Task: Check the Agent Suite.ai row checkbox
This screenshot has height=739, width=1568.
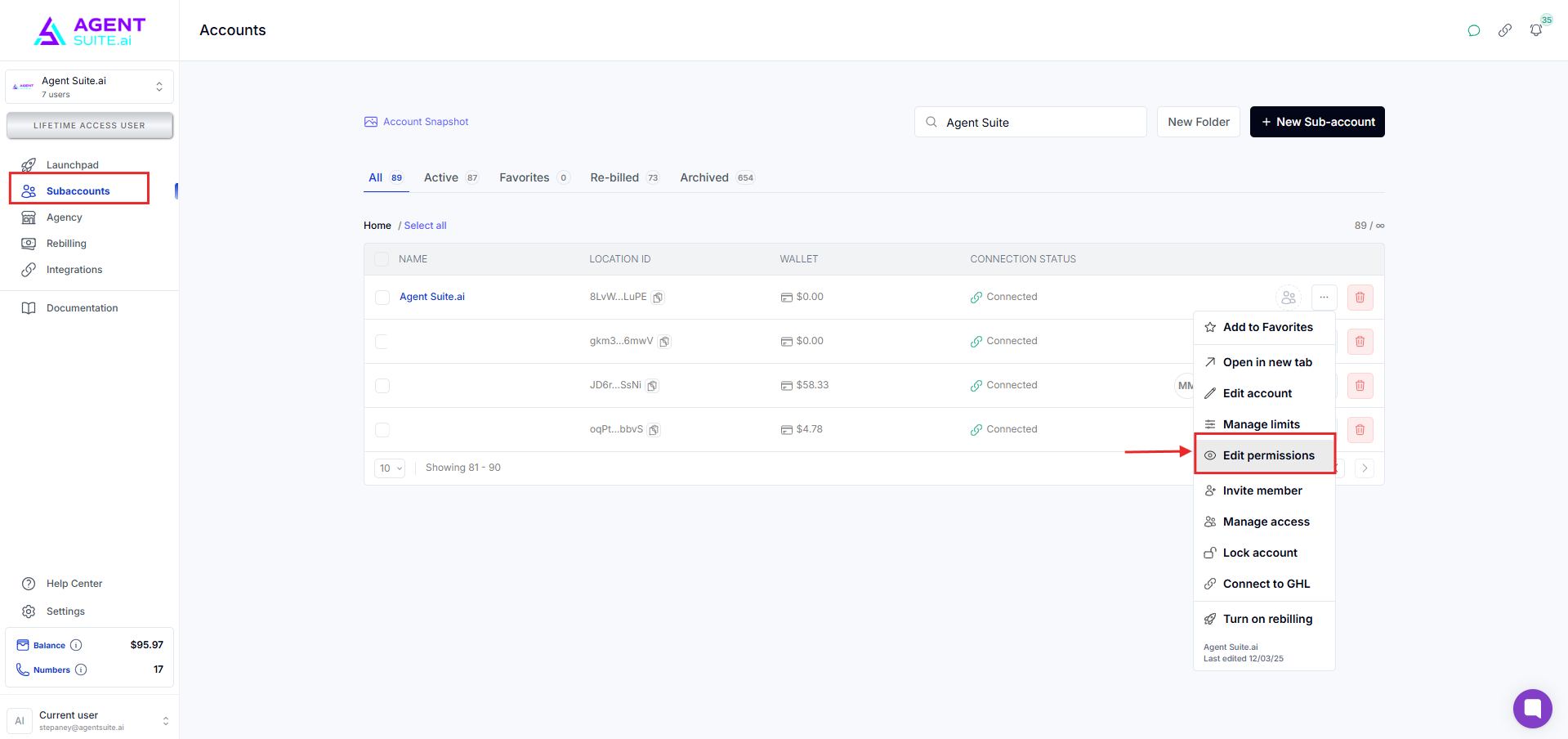Action: pyautogui.click(x=382, y=298)
